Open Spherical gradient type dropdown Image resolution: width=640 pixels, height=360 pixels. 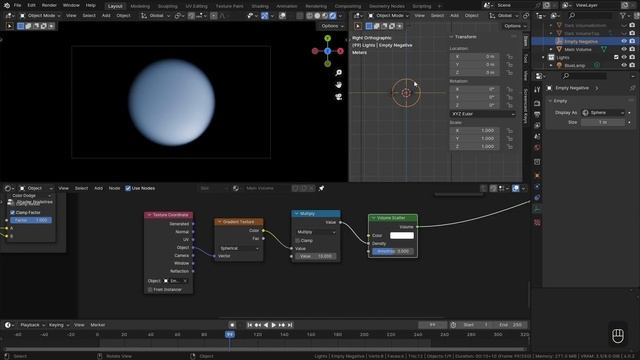pos(239,248)
